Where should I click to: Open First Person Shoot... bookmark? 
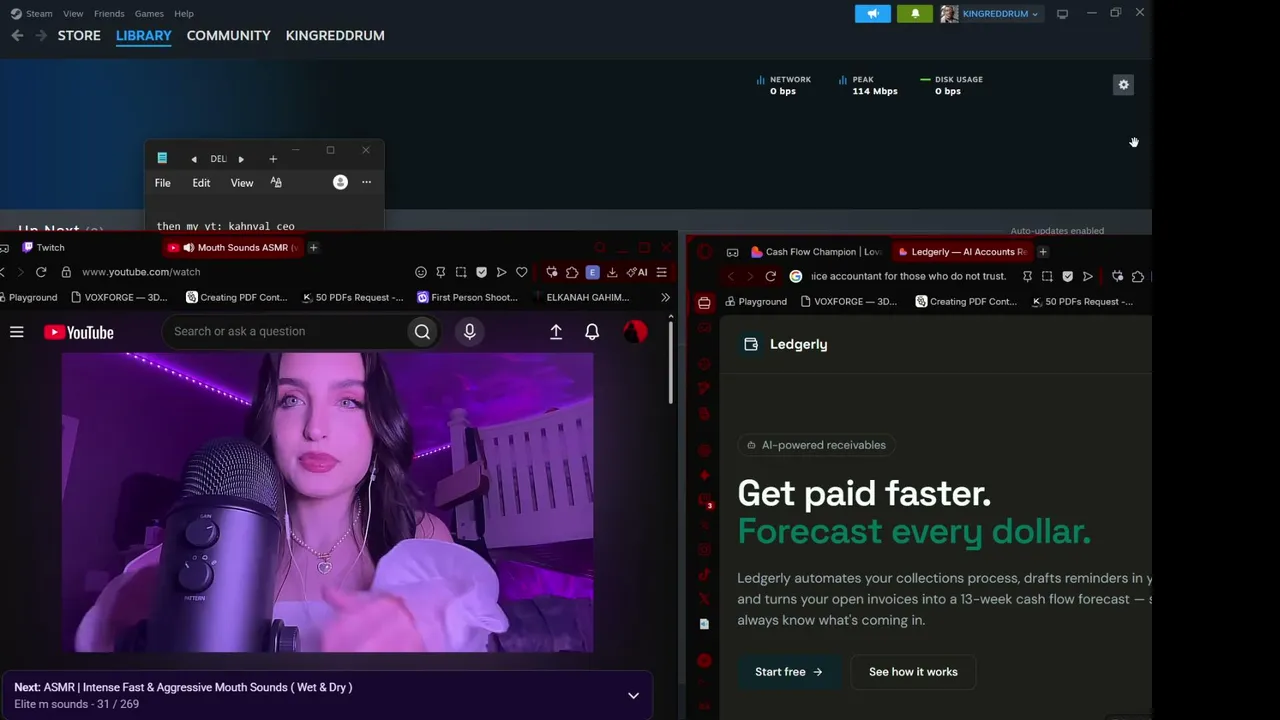468,297
